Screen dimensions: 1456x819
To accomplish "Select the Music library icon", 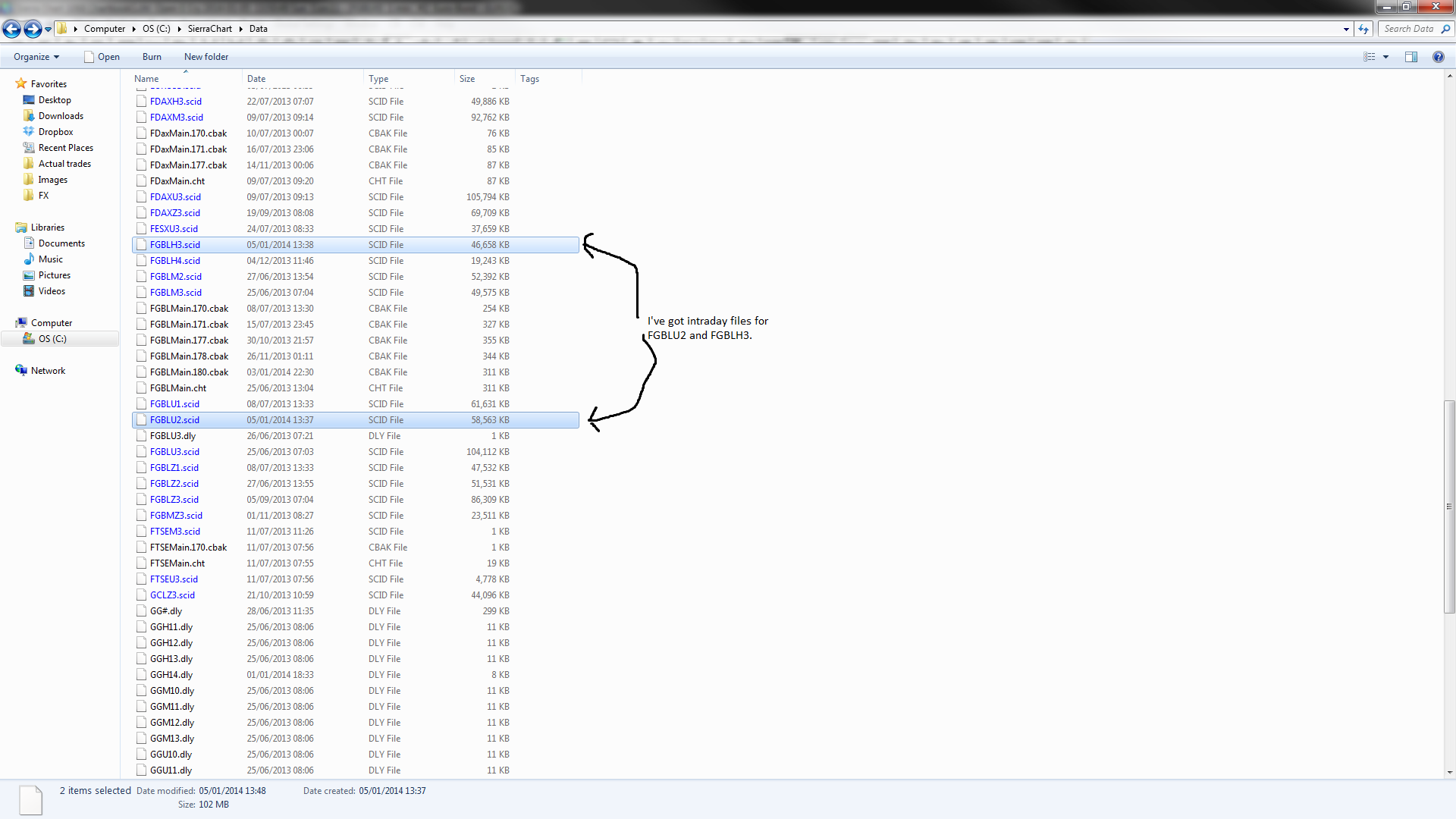I will (x=29, y=259).
